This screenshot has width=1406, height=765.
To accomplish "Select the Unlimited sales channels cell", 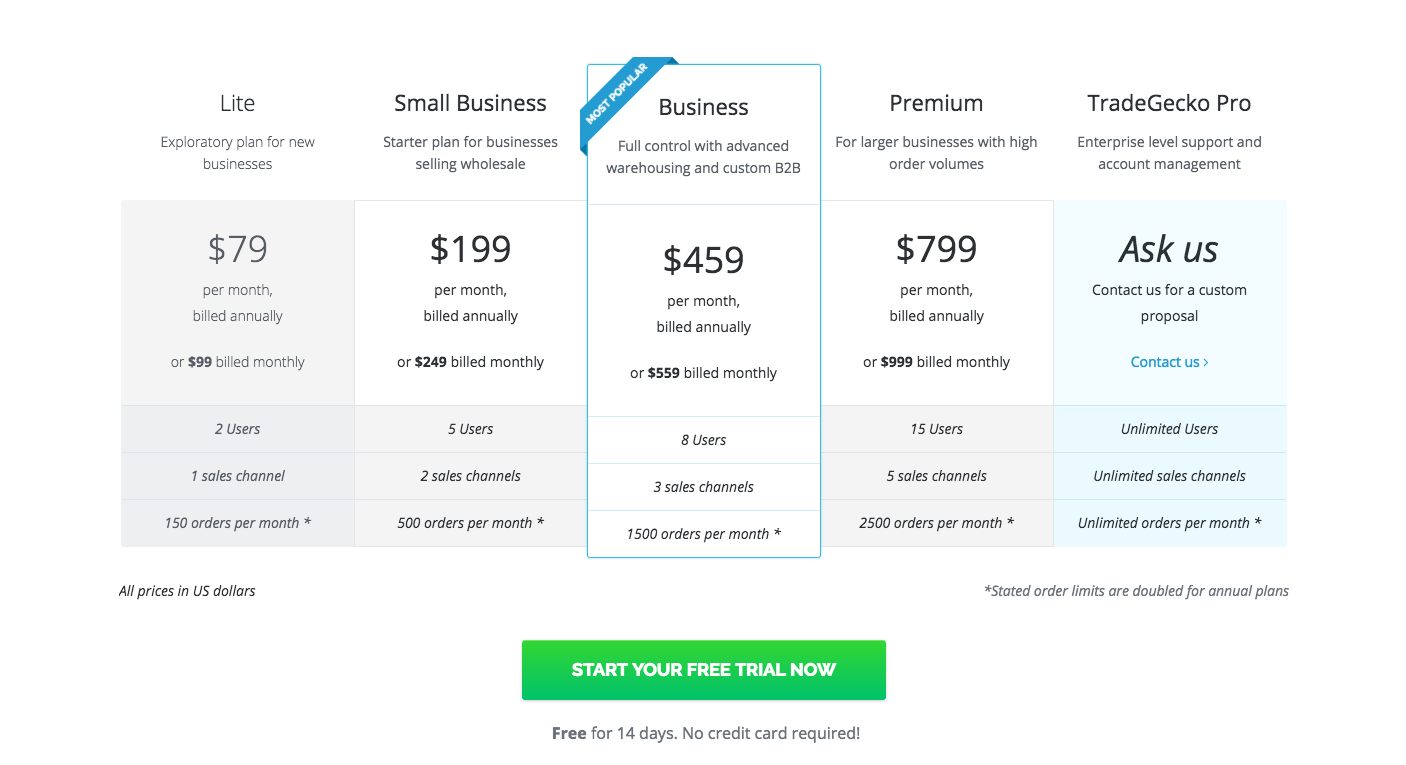I will tap(1169, 475).
